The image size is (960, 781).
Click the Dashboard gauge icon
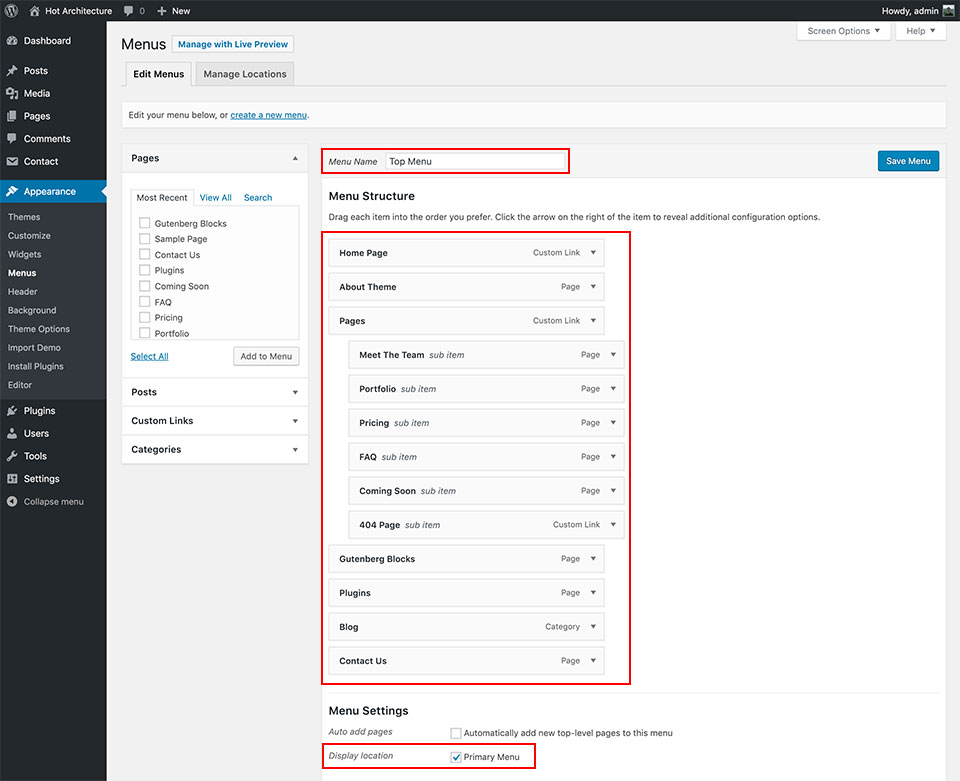click(12, 40)
